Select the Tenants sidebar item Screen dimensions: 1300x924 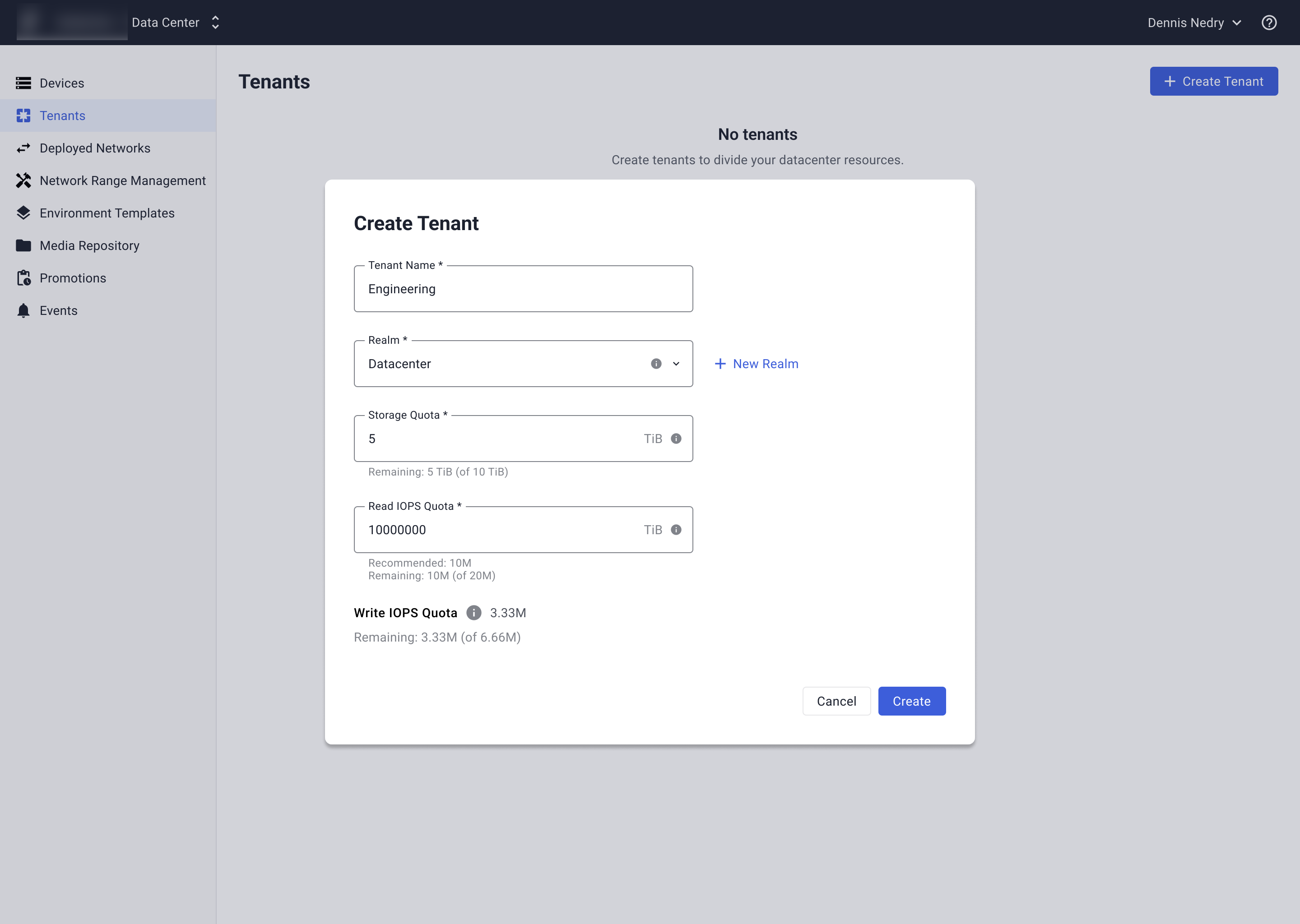tap(63, 115)
